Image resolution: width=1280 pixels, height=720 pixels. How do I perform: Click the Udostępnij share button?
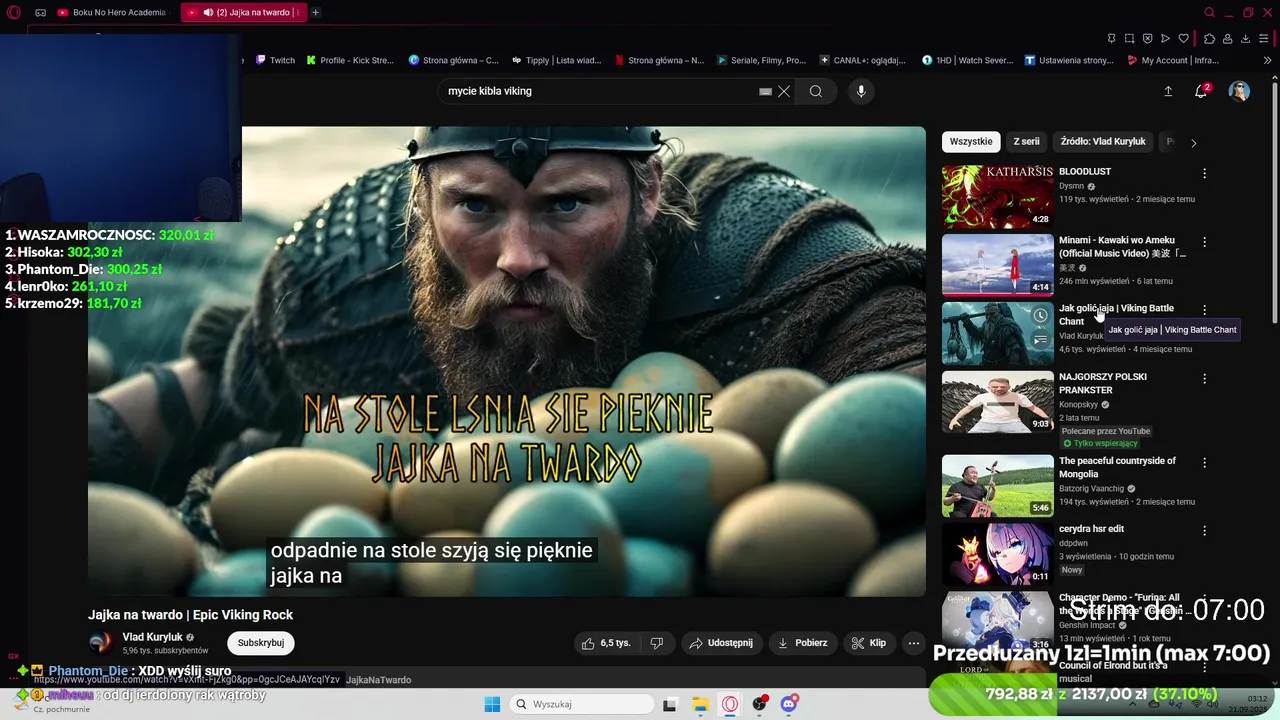[721, 643]
